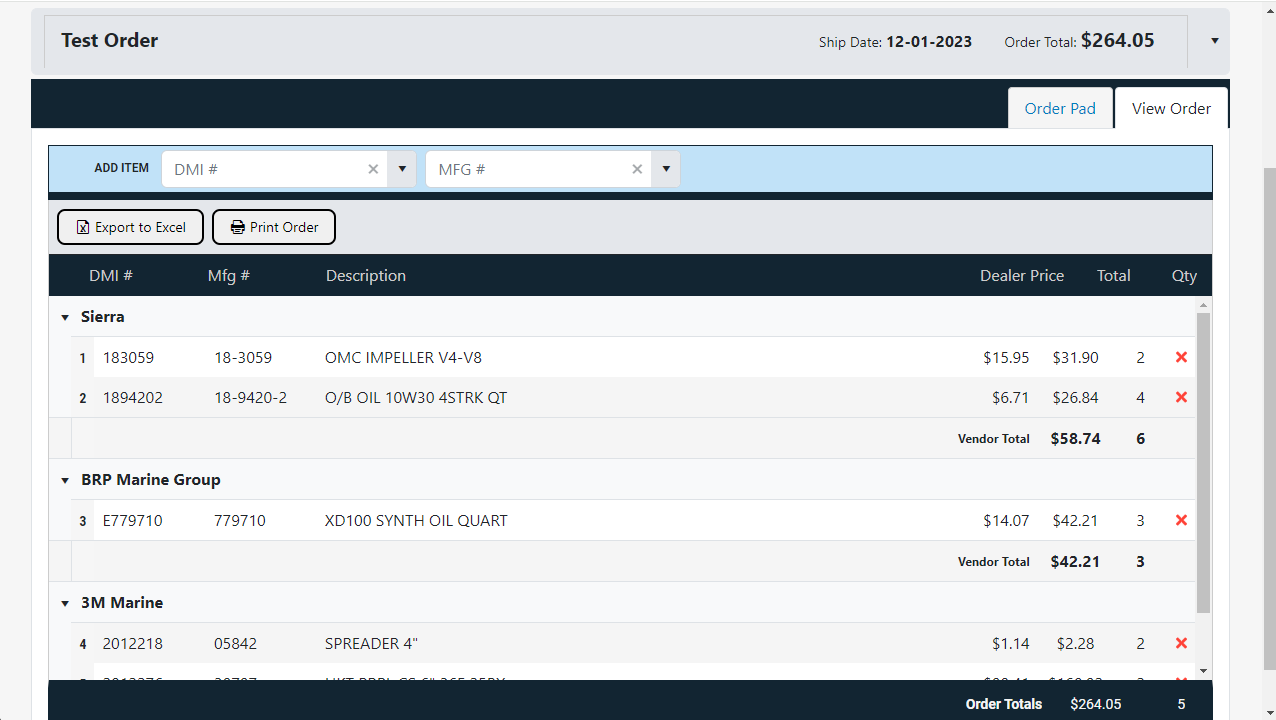1276x720 pixels.
Task: Clear the MFG # field
Action: [x=637, y=169]
